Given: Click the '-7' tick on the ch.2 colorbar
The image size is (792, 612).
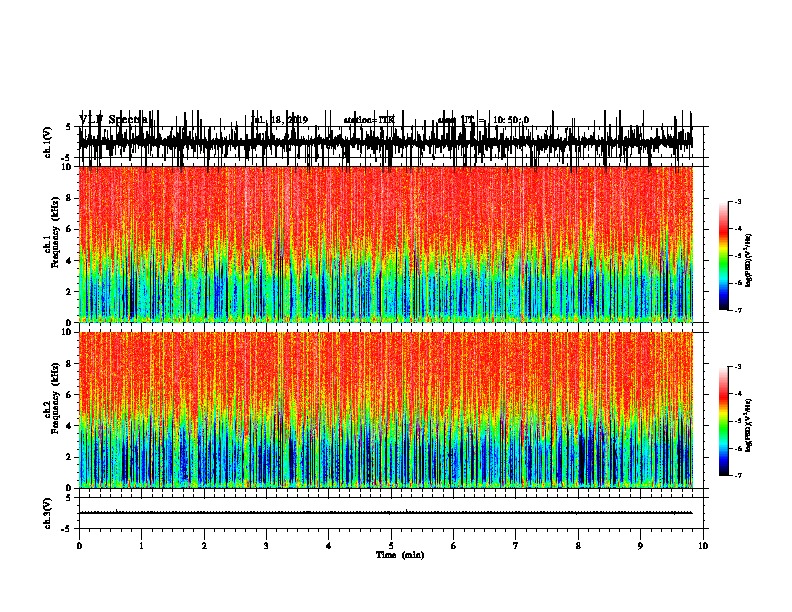Looking at the screenshot, I should 737,476.
